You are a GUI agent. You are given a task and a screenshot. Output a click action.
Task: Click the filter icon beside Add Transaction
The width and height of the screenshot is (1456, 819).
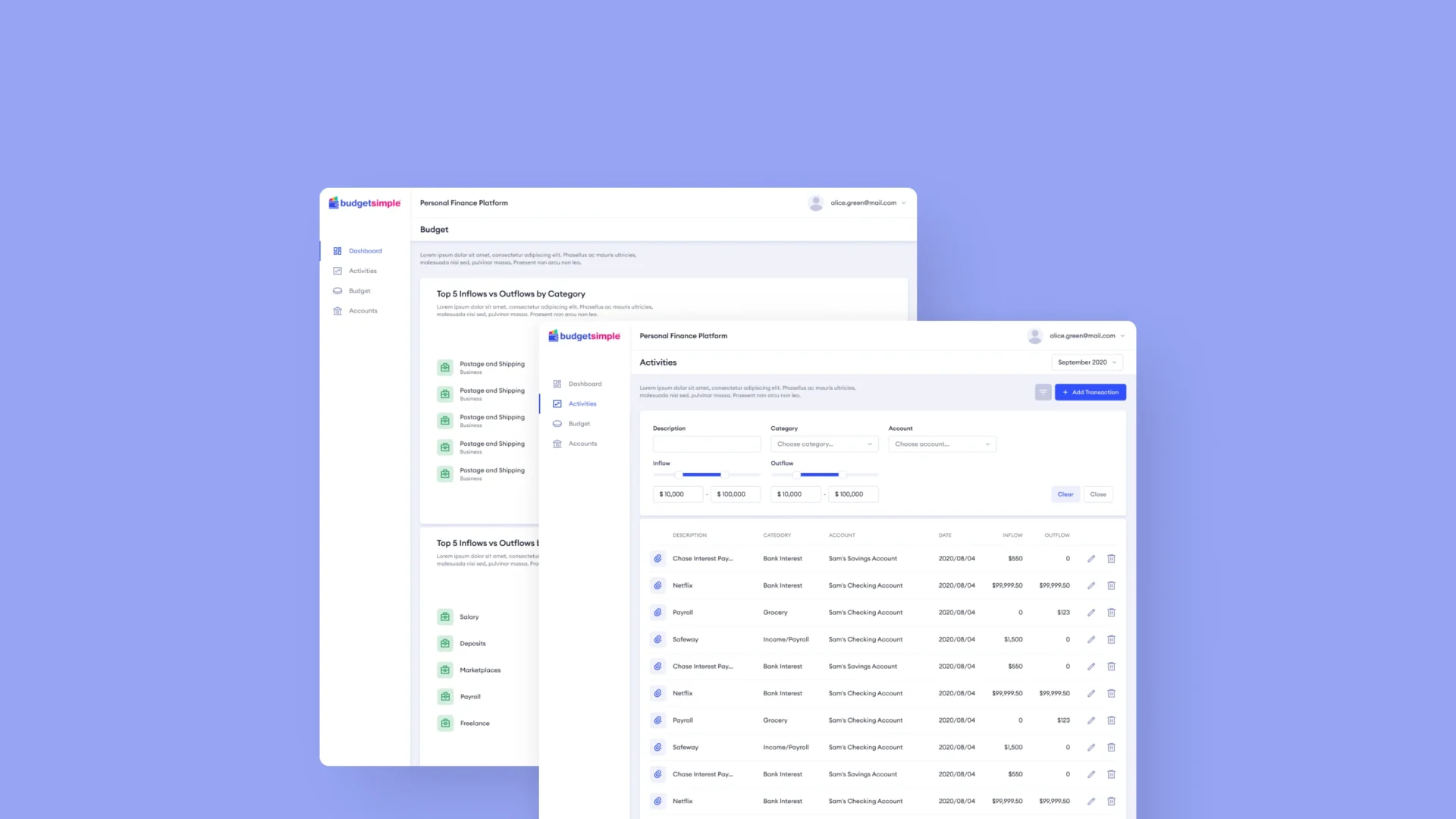pyautogui.click(x=1043, y=392)
